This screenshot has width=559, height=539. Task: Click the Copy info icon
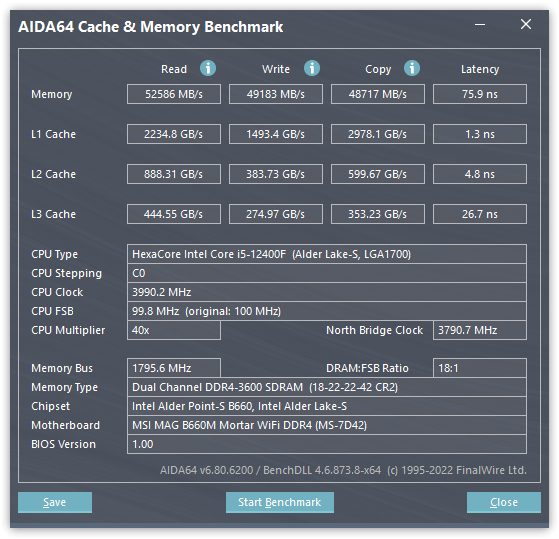click(412, 68)
